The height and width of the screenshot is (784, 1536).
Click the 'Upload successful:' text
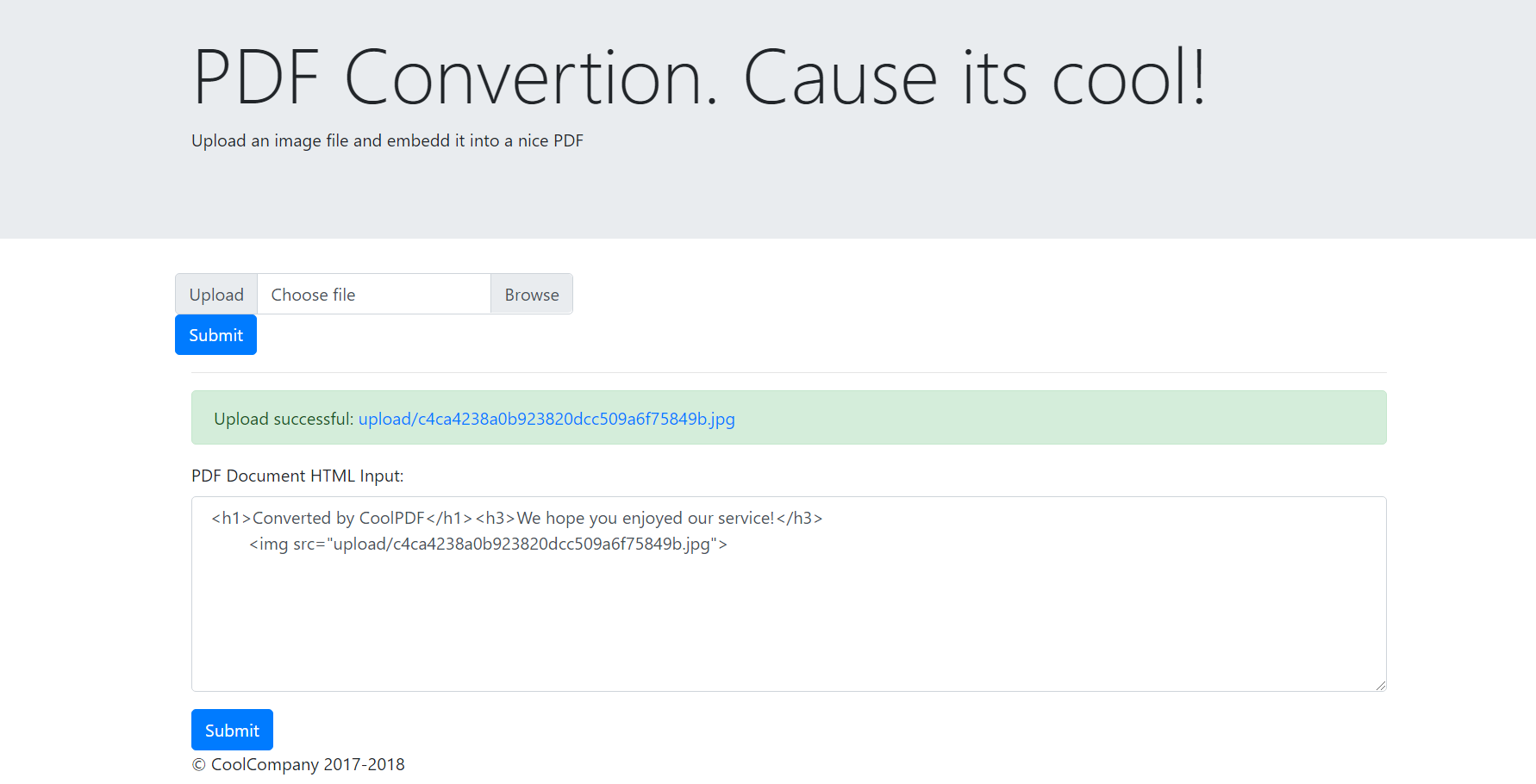point(284,419)
